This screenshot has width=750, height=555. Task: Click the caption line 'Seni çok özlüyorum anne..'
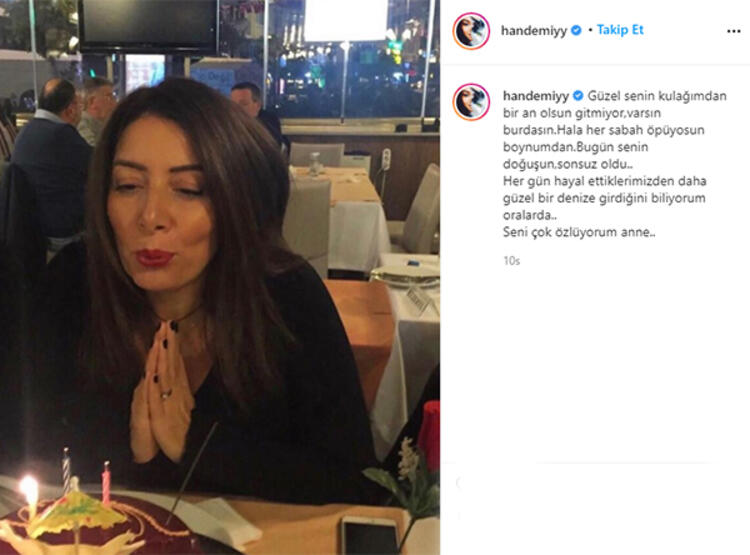point(579,233)
